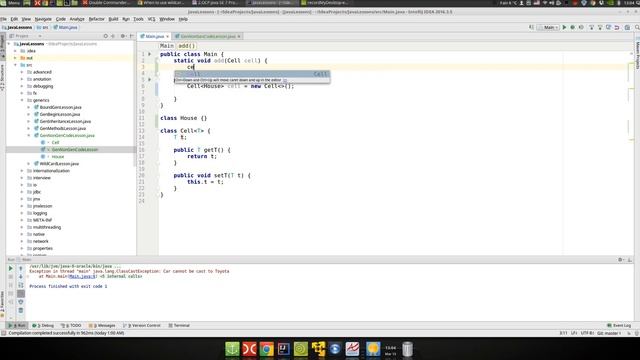The image size is (640, 360).
Task: Click the UTF-8 encoding selector in the status bar
Action: tap(587, 333)
